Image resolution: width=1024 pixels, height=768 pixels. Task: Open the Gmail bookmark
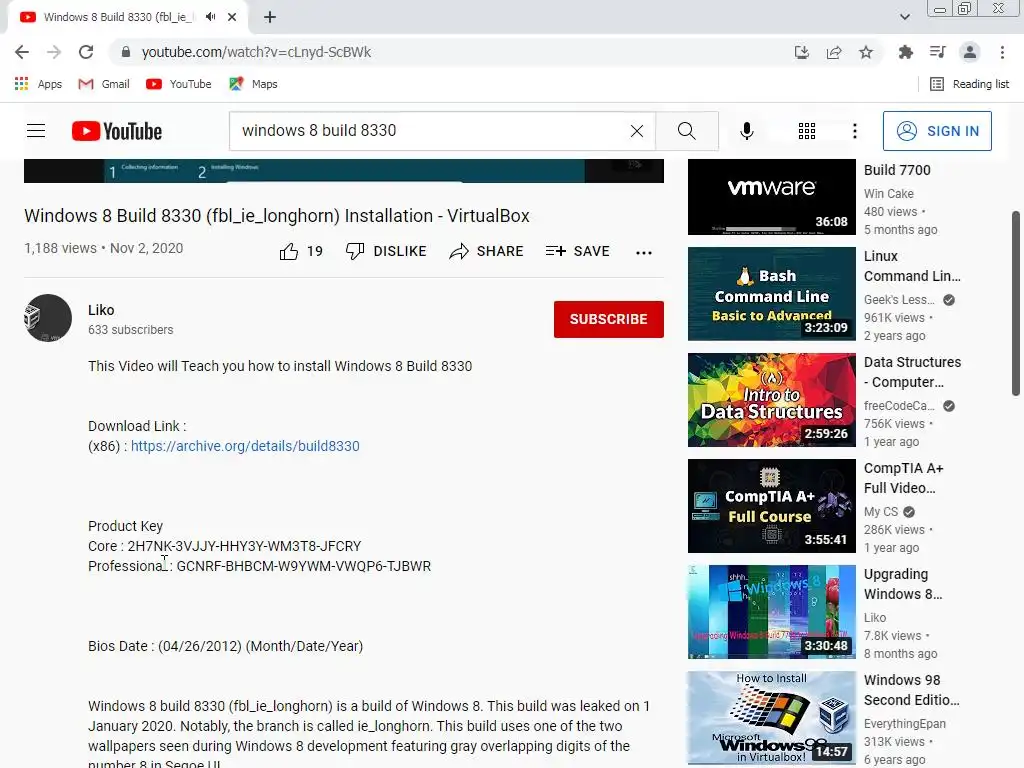(104, 84)
